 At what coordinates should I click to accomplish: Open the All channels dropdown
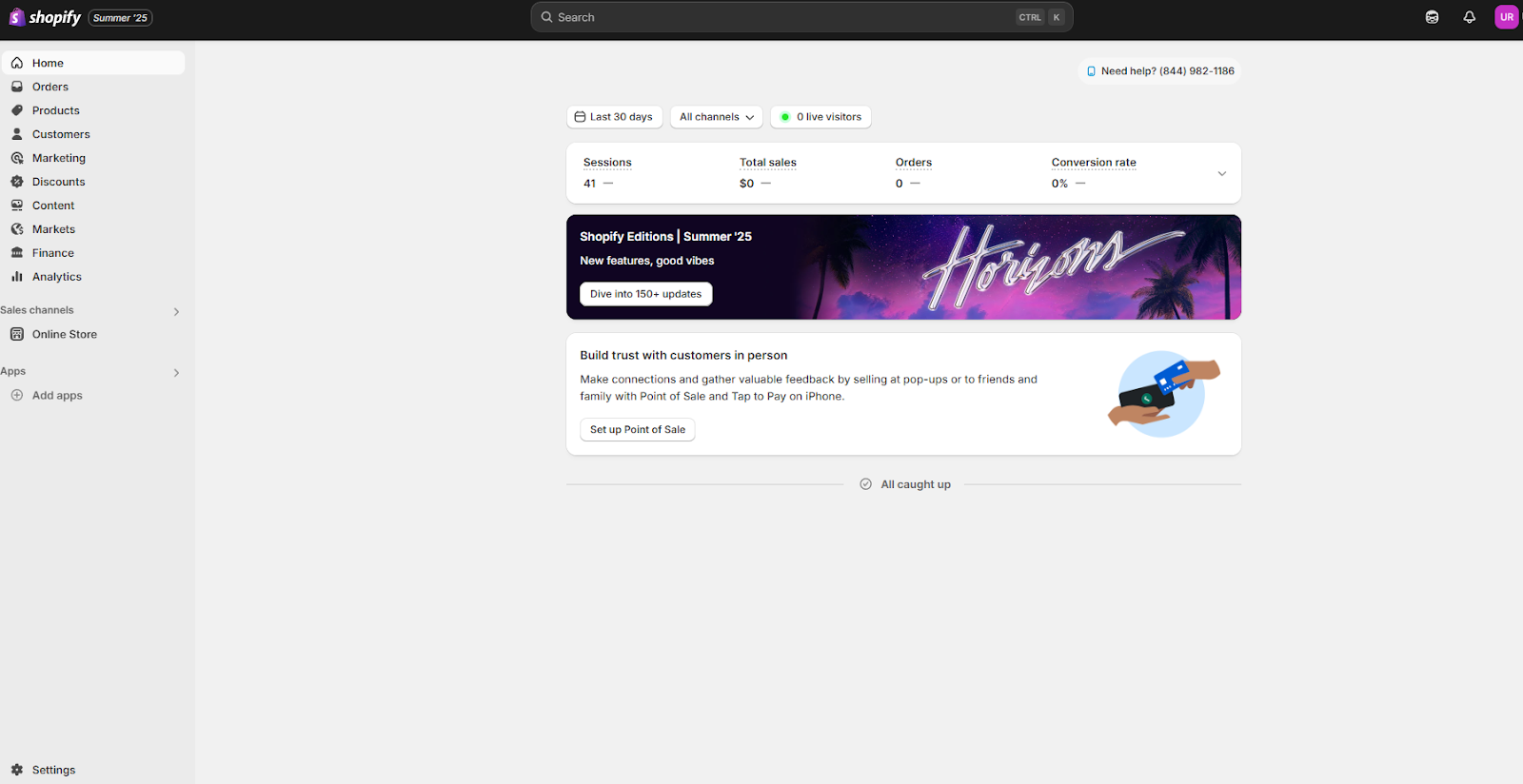click(x=717, y=117)
